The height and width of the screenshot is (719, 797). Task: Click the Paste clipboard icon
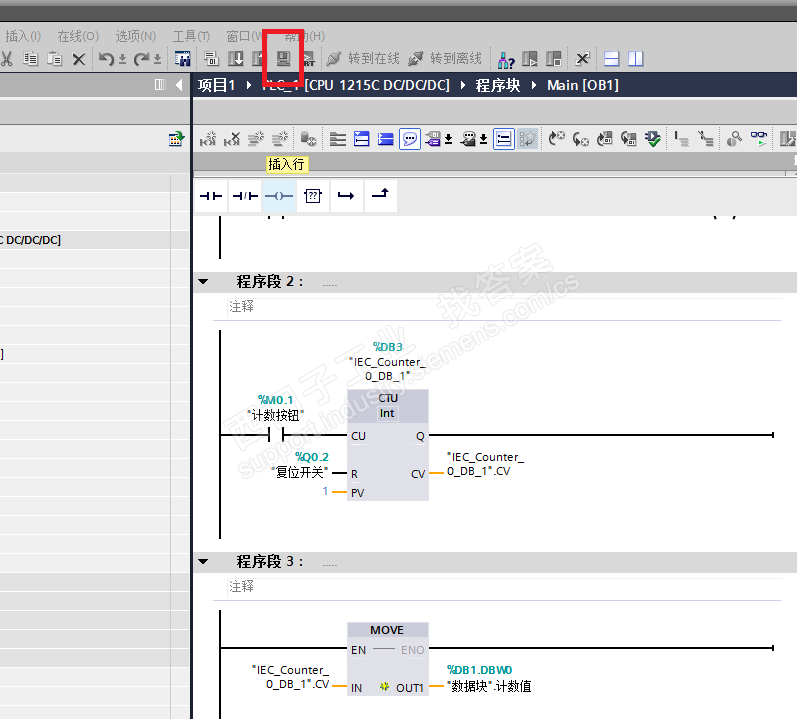(54, 59)
